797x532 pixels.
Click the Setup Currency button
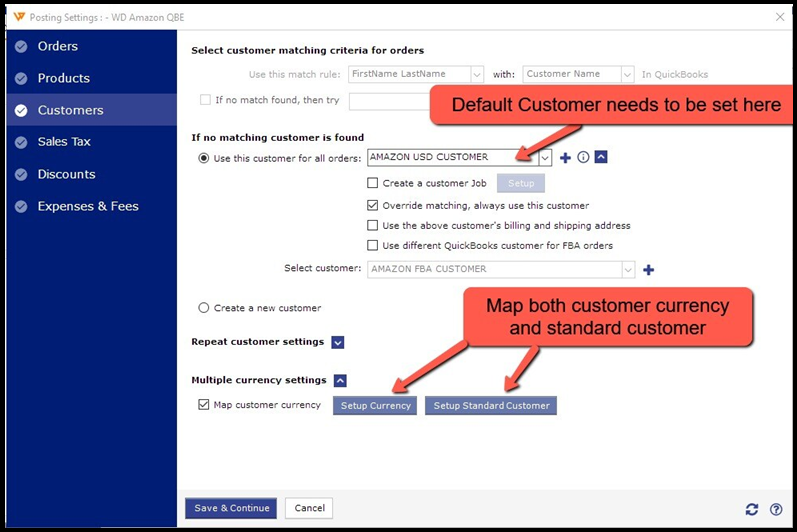[375, 405]
